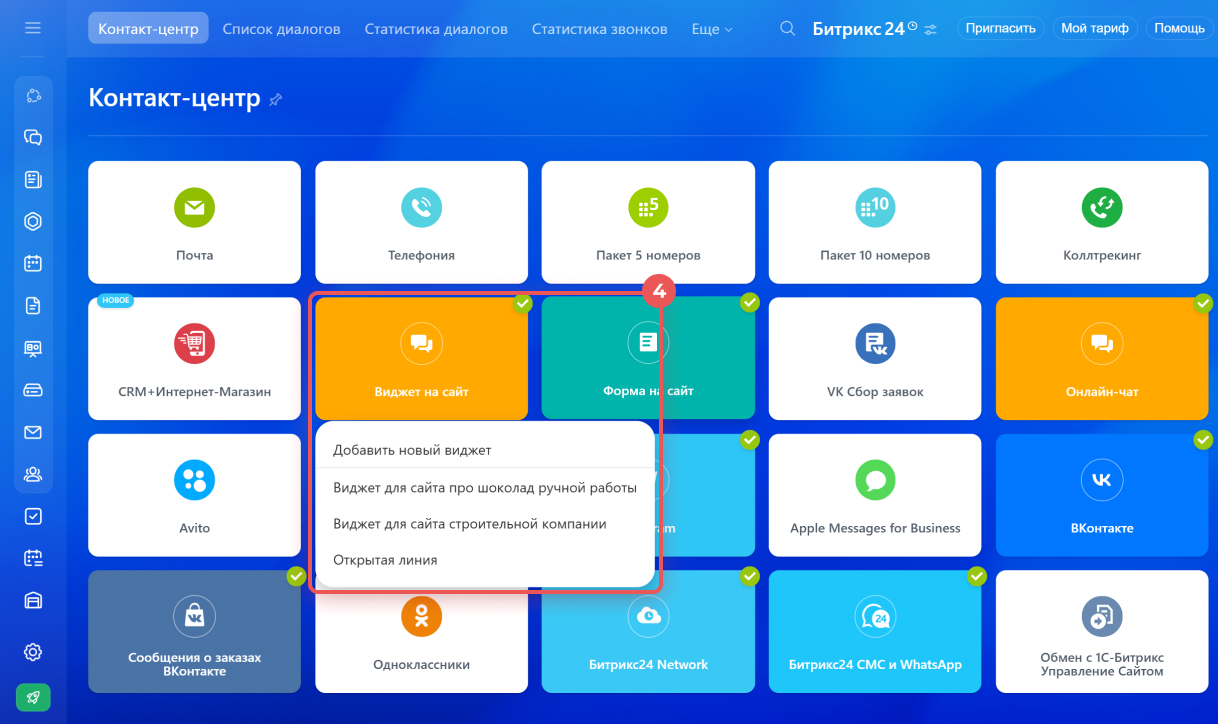Open the mail envelope sidebar icon
This screenshot has height=724, width=1218.
point(33,433)
